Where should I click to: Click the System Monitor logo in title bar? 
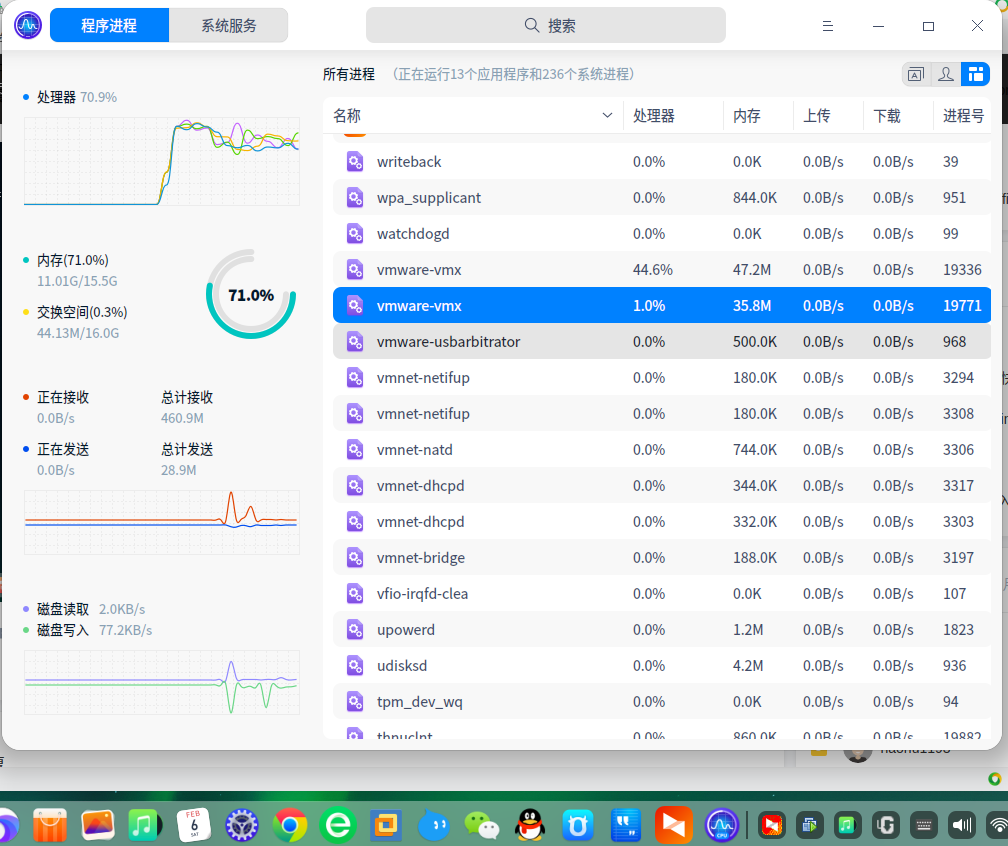[x=28, y=26]
